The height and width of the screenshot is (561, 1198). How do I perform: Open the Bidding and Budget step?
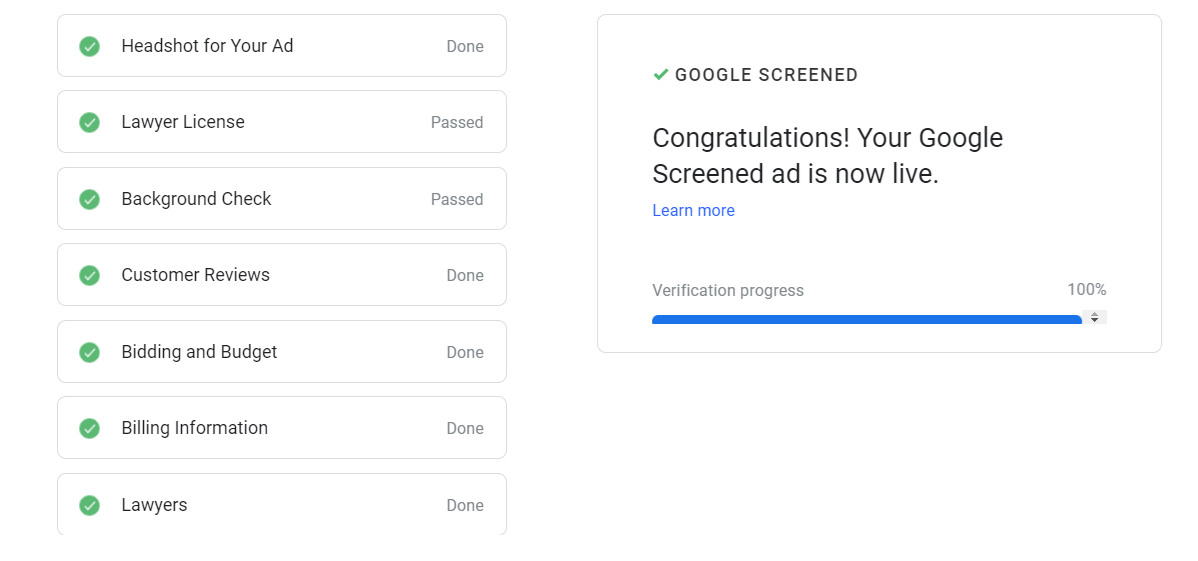282,352
